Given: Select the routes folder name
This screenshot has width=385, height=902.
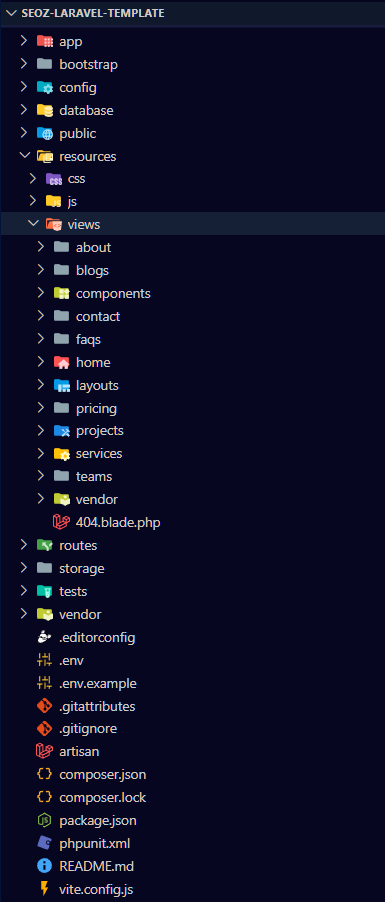Looking at the screenshot, I should tap(78, 545).
